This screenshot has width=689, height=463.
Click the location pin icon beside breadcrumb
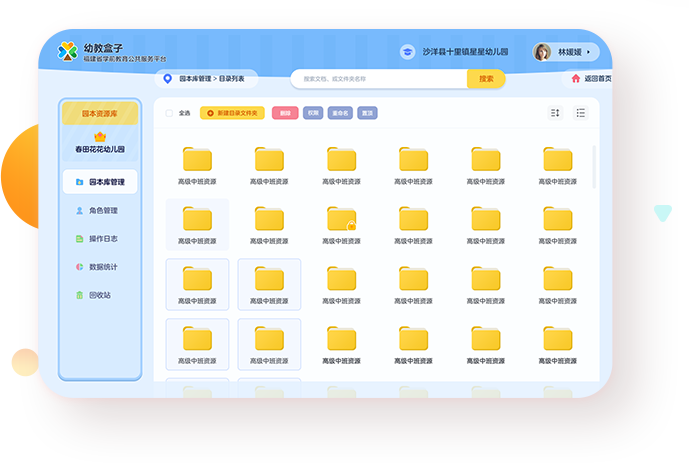coord(167,78)
